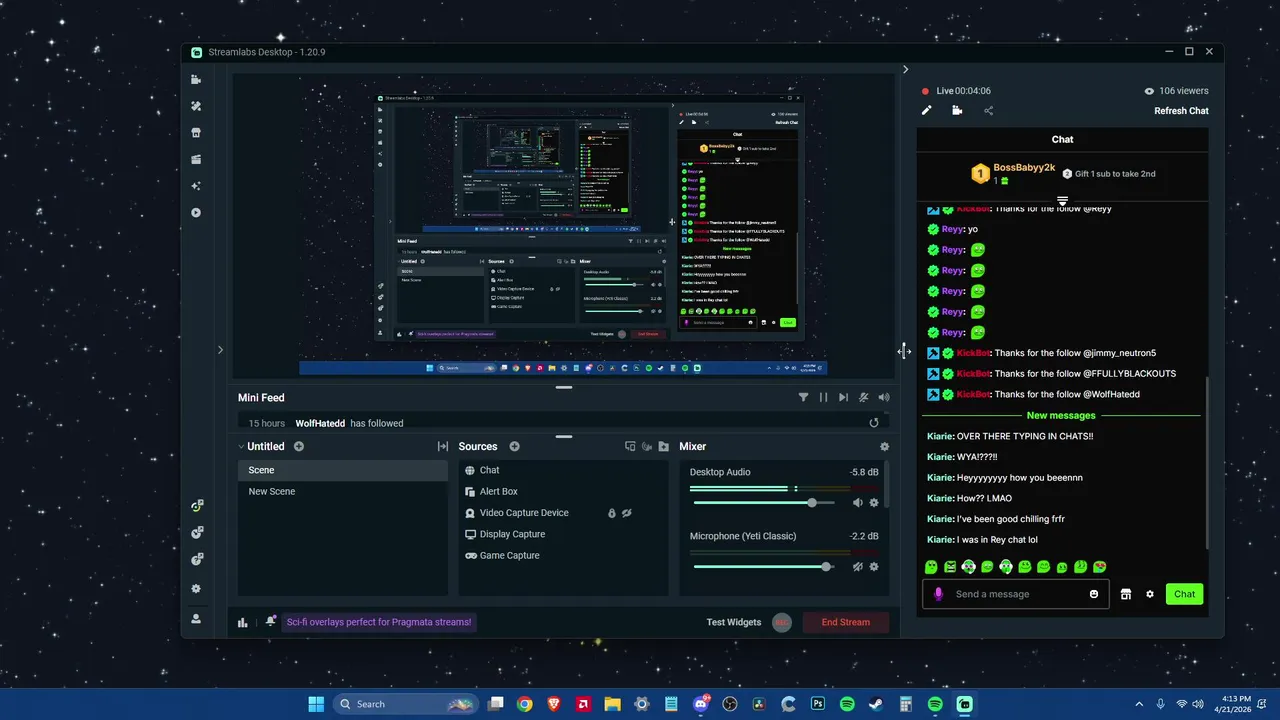Open Microphone (Yeti Classic) settings gear
This screenshot has width=1280, height=720.
click(x=874, y=567)
